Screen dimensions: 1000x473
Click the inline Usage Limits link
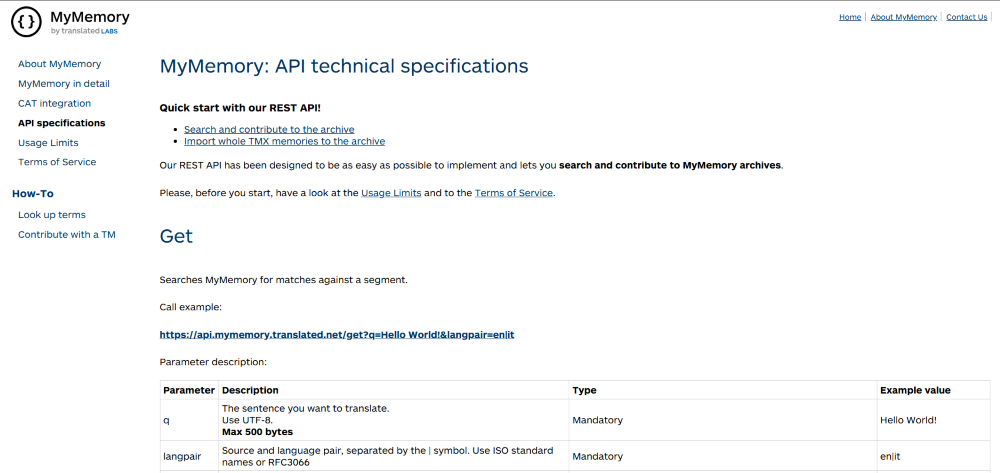pos(391,193)
